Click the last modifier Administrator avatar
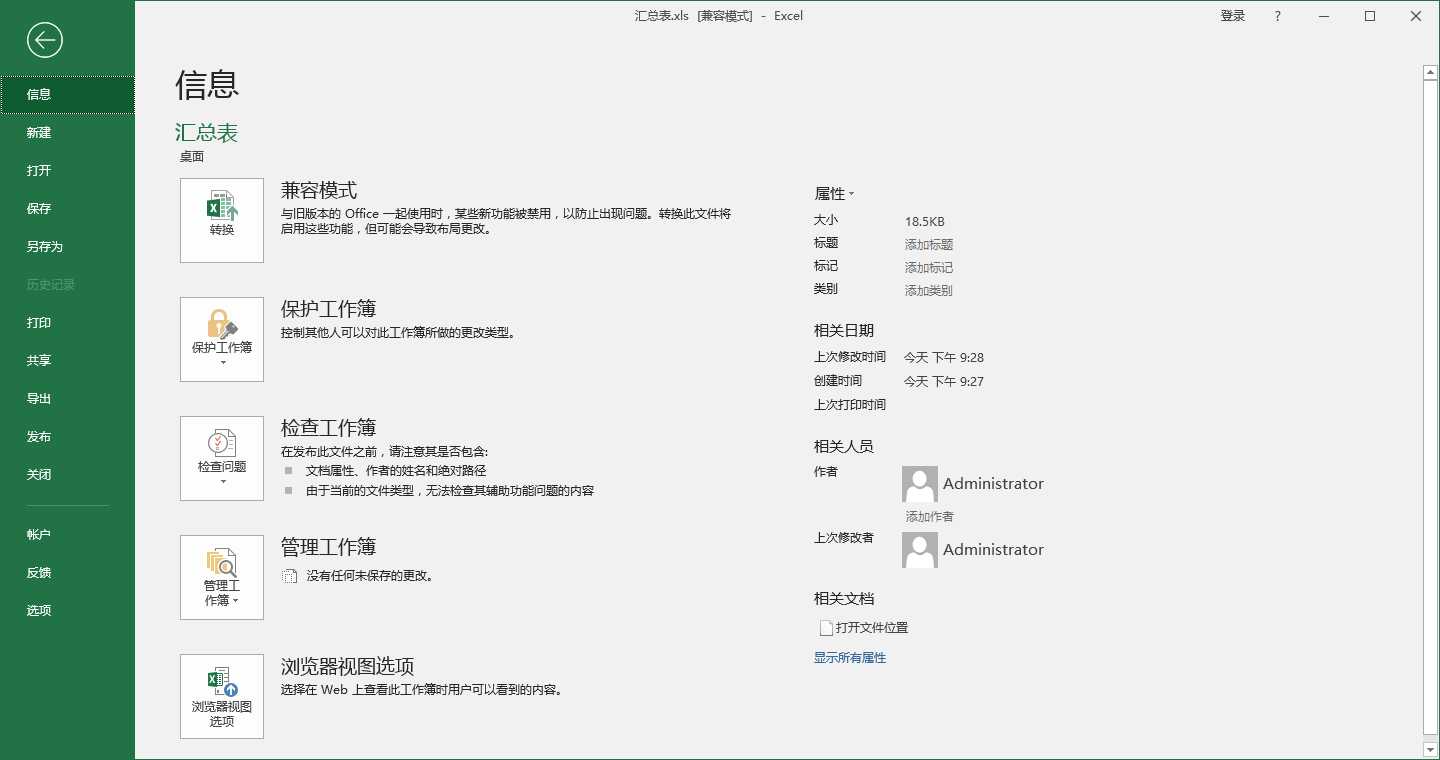 (x=920, y=550)
